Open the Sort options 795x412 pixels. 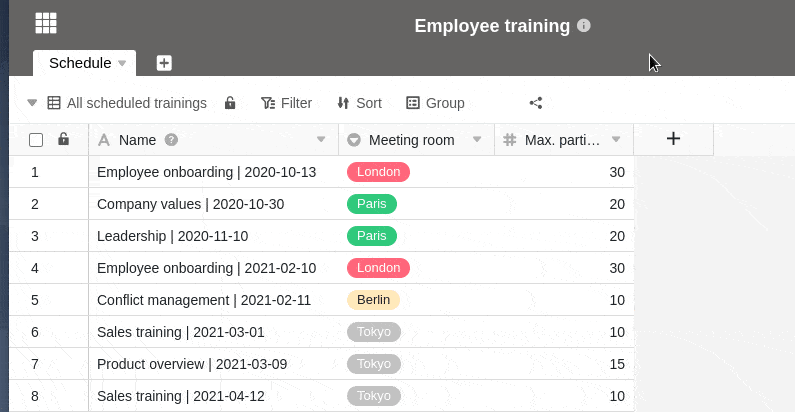click(x=359, y=103)
